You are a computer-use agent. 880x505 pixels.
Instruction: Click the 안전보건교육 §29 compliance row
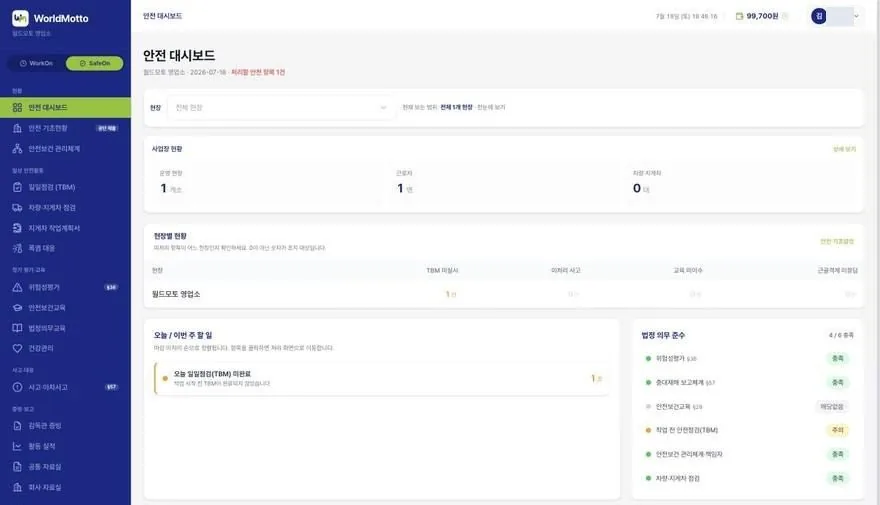(x=747, y=406)
